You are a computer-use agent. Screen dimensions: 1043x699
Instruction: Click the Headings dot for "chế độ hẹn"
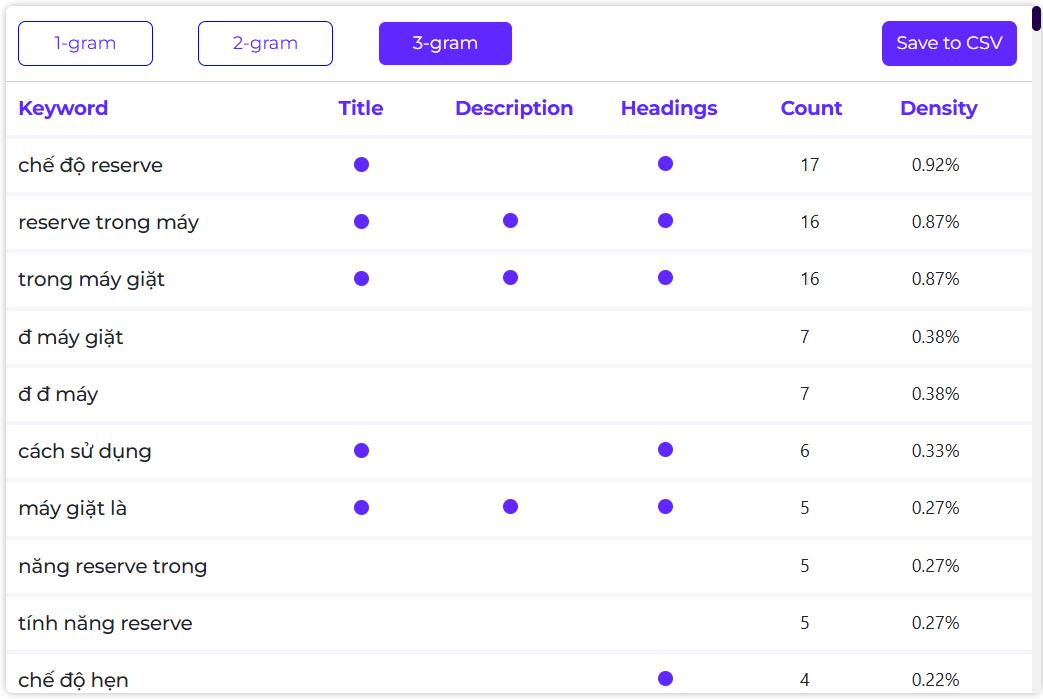(665, 679)
